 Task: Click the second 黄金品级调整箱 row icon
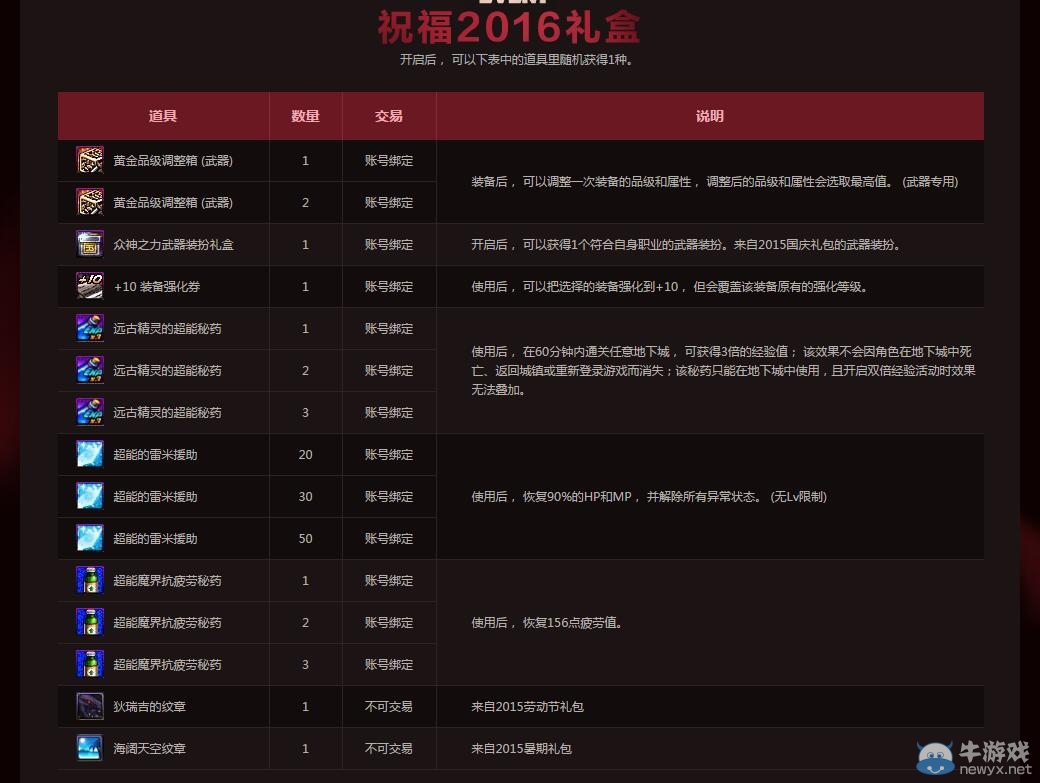(x=89, y=202)
